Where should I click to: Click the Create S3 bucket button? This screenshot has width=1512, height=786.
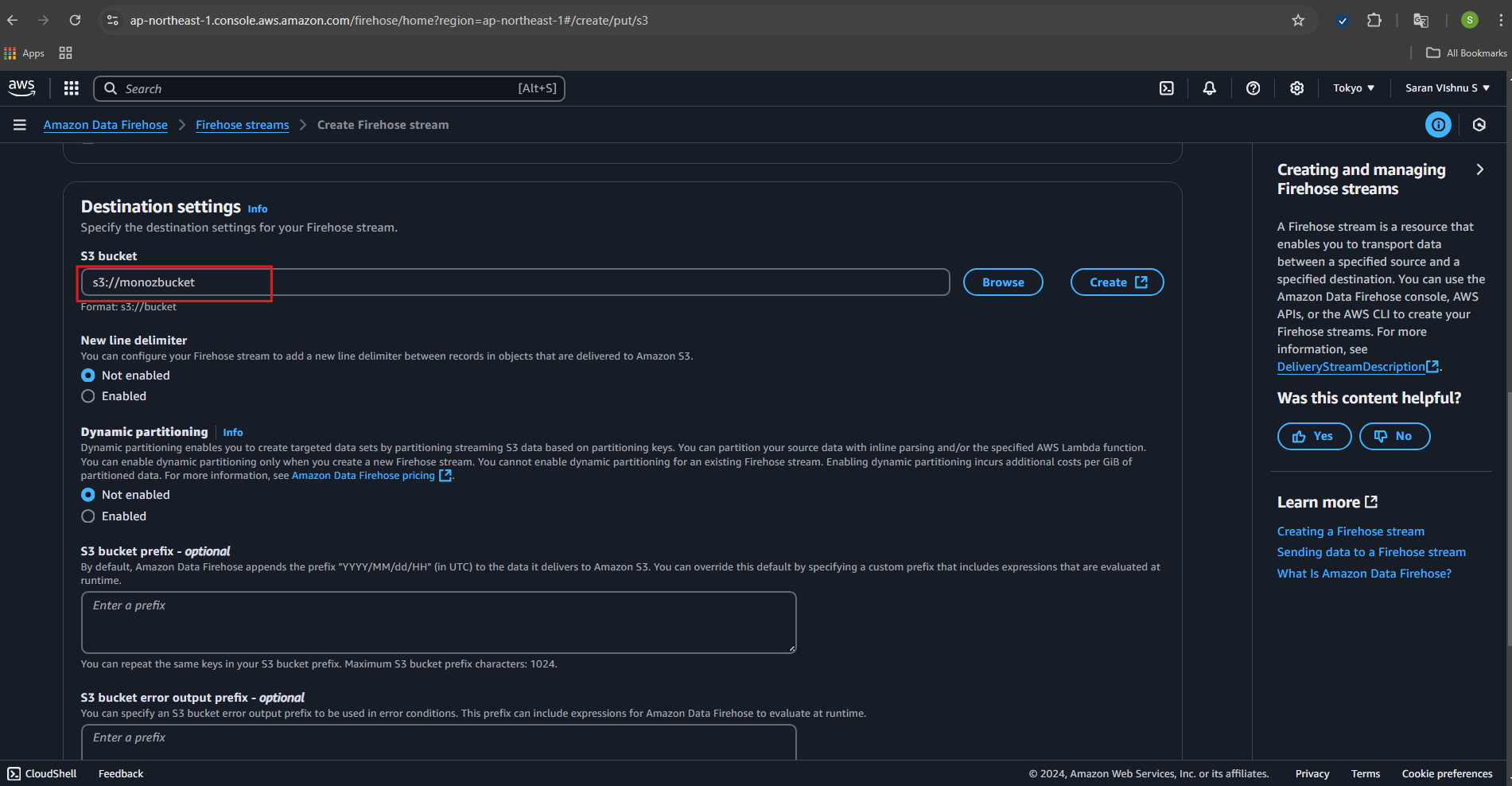point(1117,282)
